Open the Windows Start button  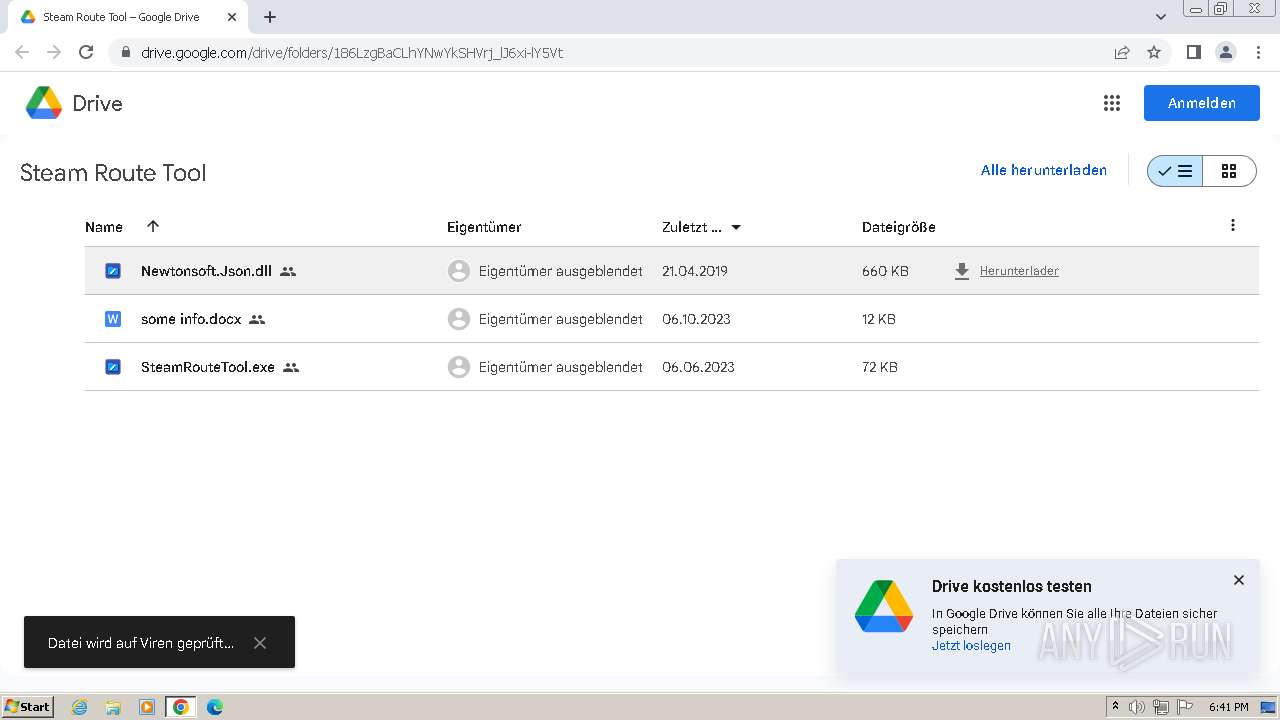pos(28,707)
